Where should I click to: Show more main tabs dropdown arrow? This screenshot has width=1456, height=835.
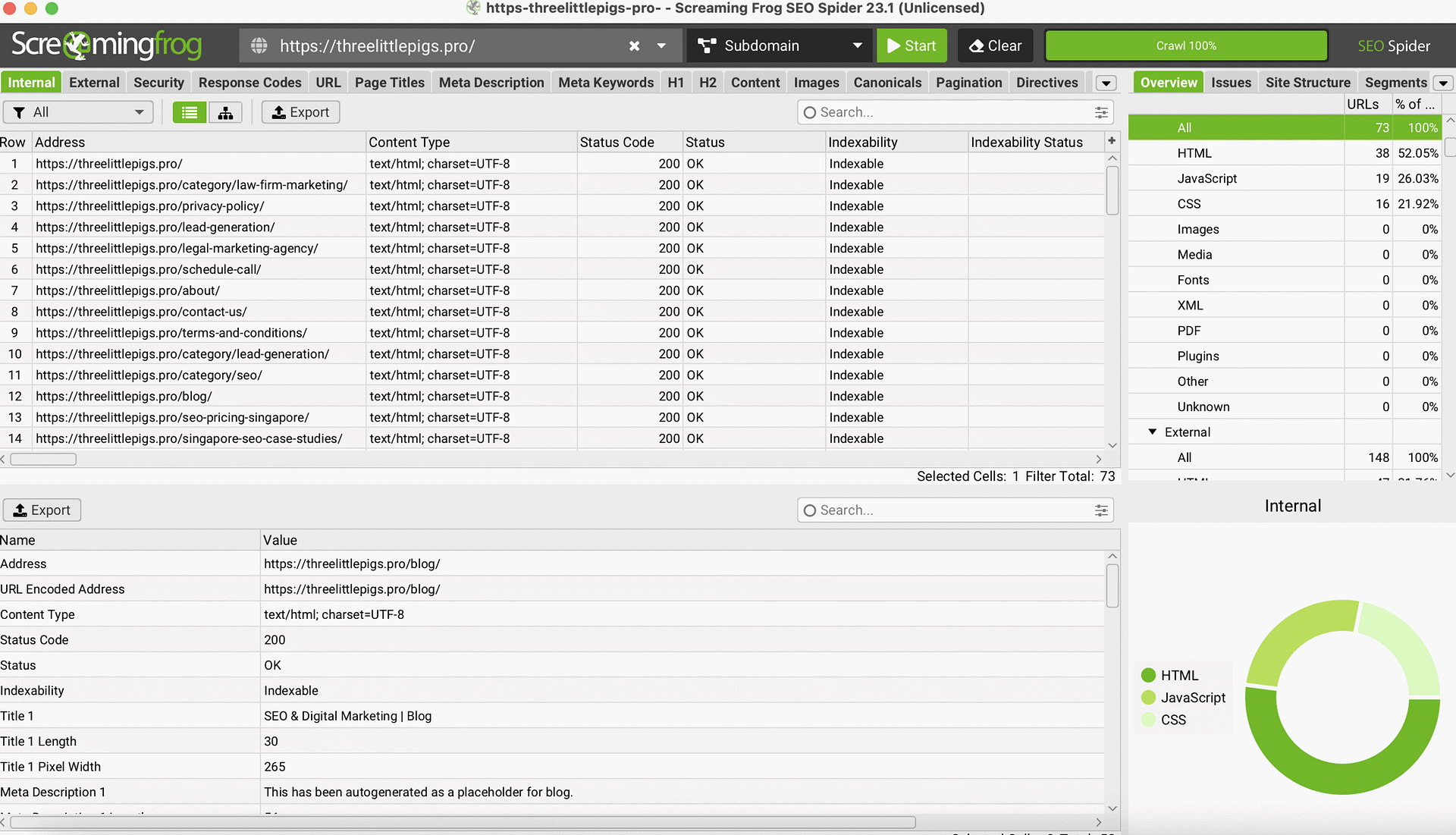click(x=1106, y=83)
